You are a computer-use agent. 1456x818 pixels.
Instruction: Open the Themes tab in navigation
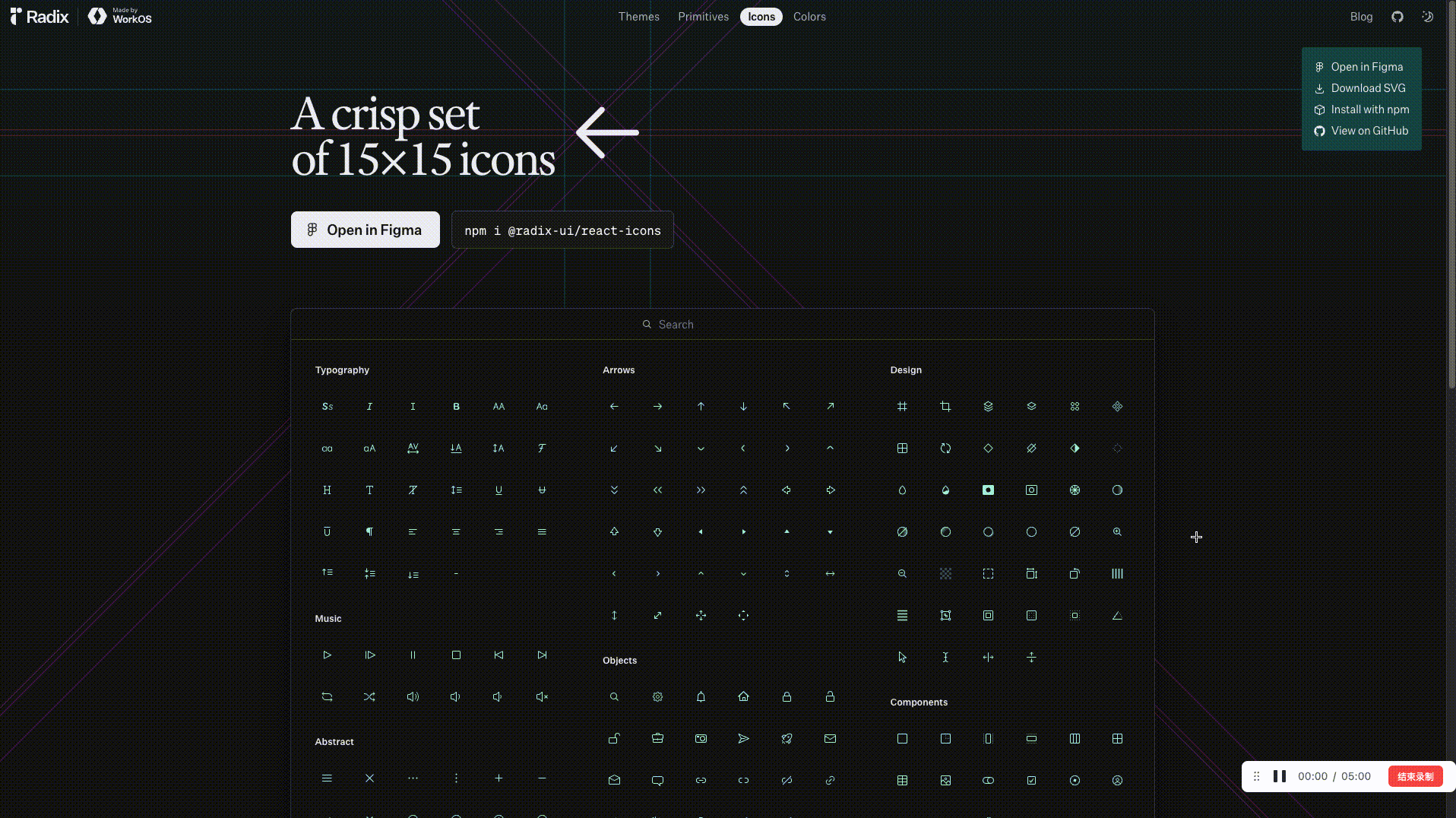point(638,17)
